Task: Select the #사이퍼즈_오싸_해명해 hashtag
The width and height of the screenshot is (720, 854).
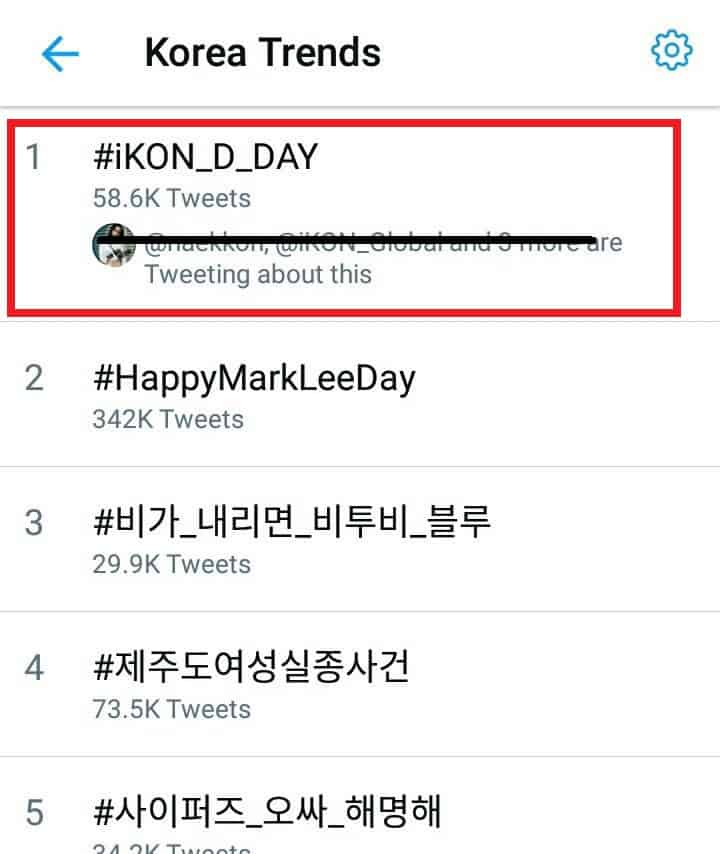Action: coord(266,811)
